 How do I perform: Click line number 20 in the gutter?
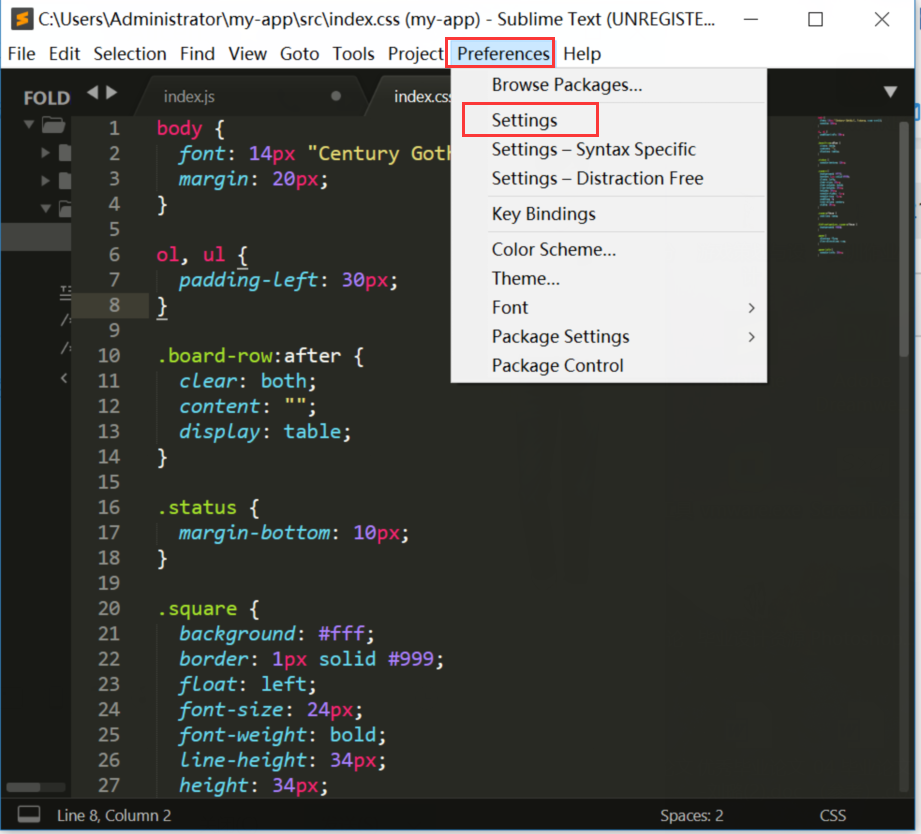[x=109, y=608]
